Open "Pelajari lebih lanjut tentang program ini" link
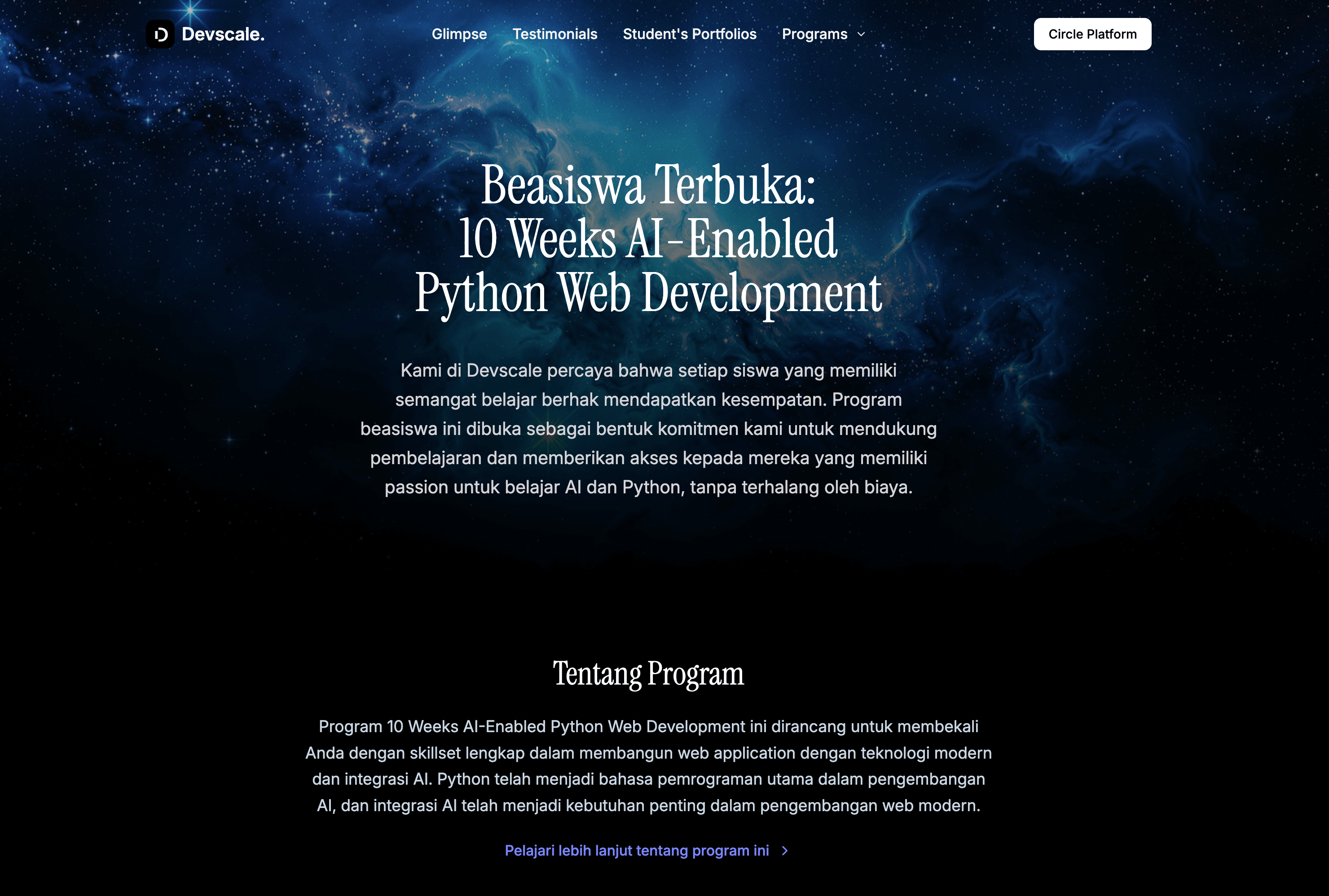This screenshot has width=1329, height=896. 637,850
